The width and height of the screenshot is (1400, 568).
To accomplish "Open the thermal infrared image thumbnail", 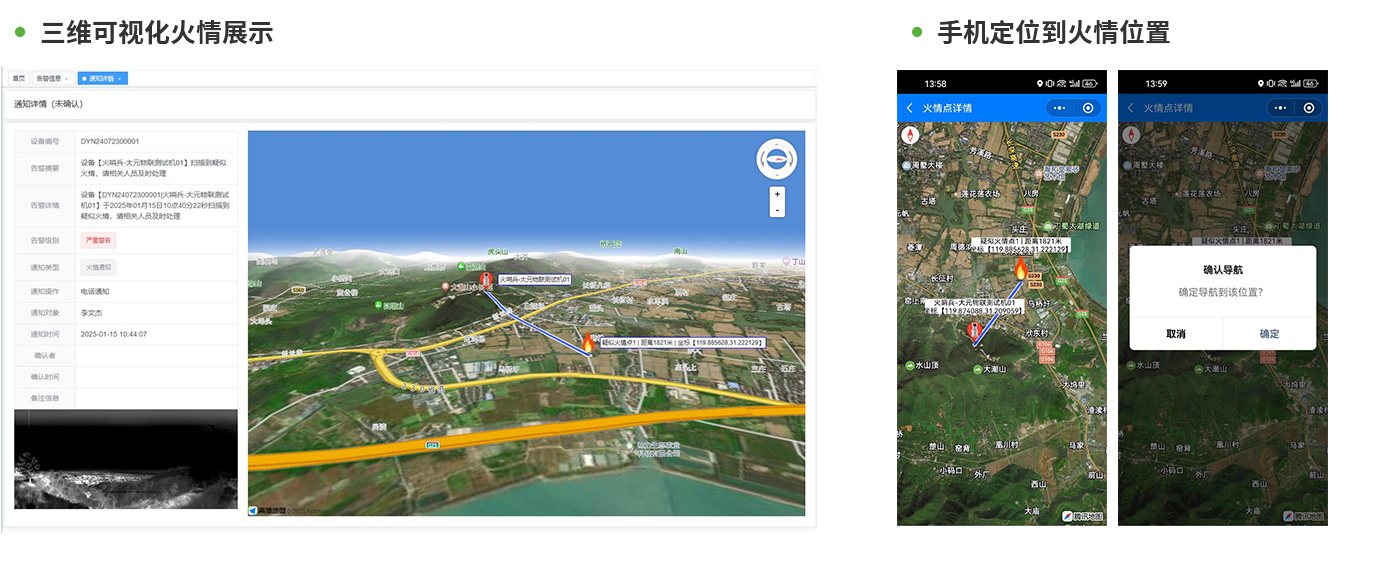I will coord(126,459).
